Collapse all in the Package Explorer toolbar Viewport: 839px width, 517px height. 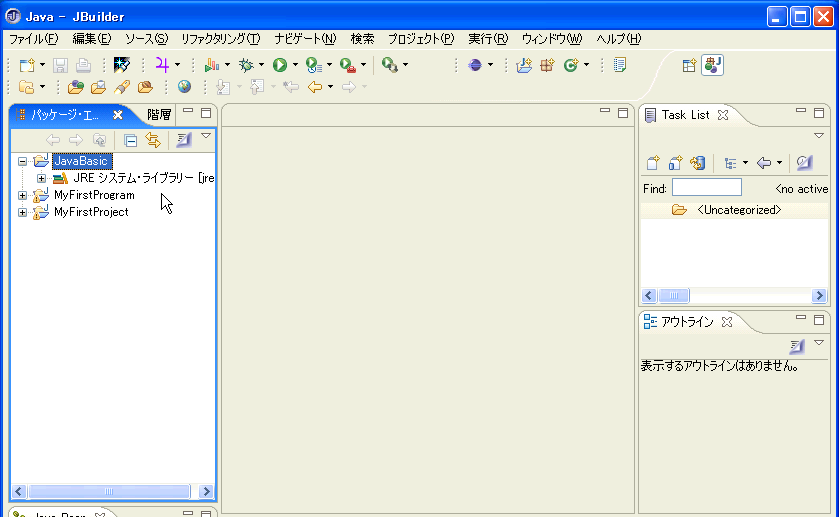[130, 140]
